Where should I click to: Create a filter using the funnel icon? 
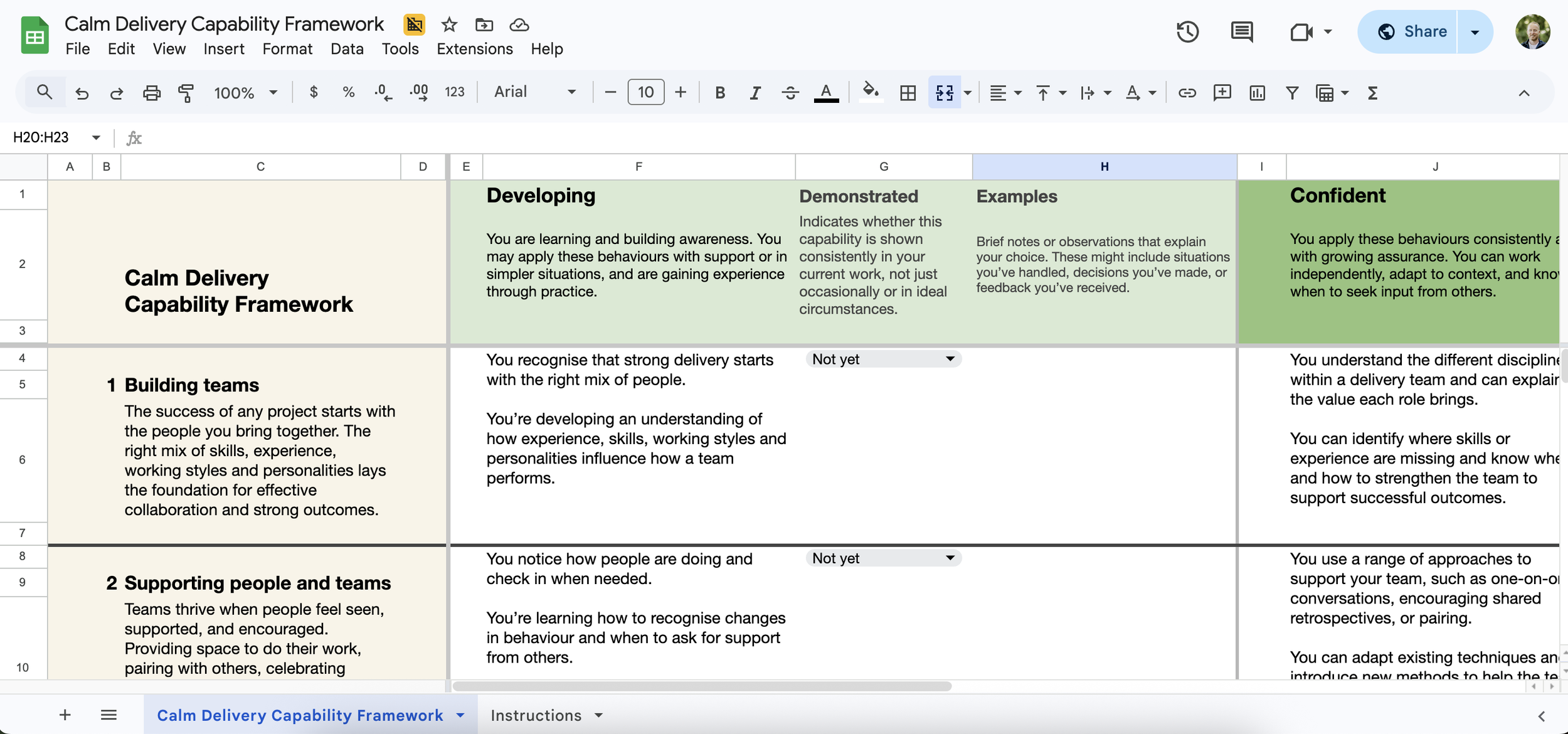click(1291, 92)
